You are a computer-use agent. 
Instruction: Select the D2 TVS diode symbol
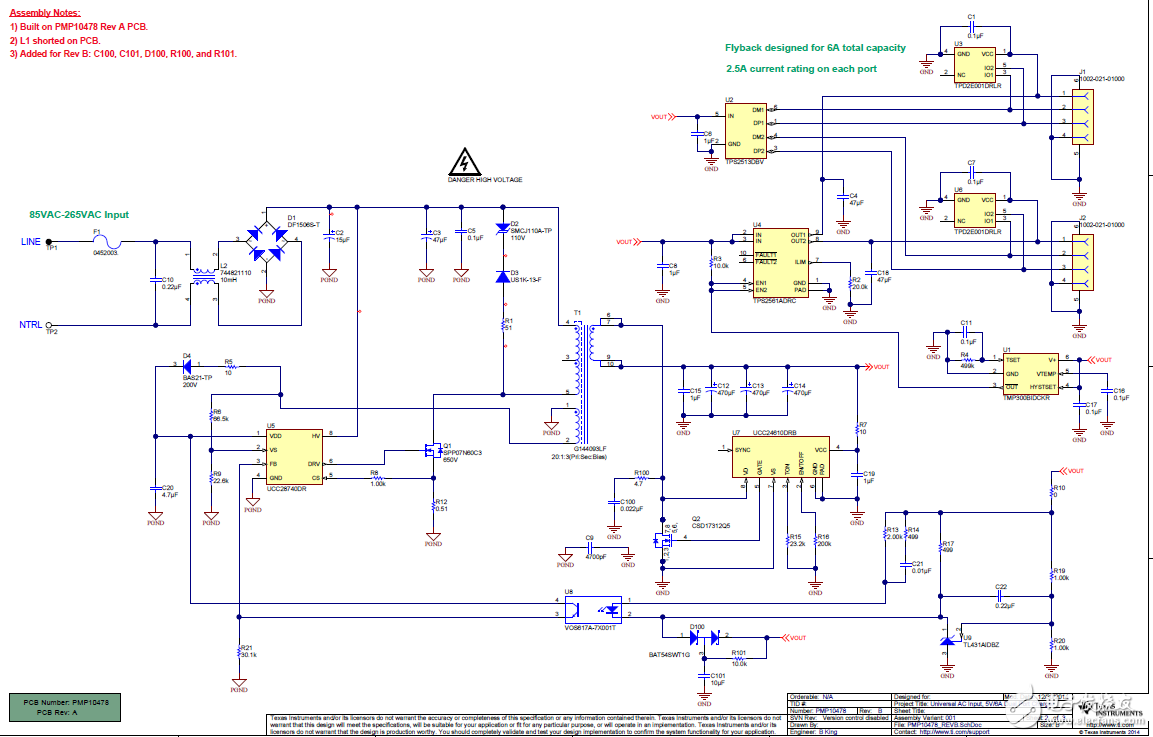pos(501,230)
